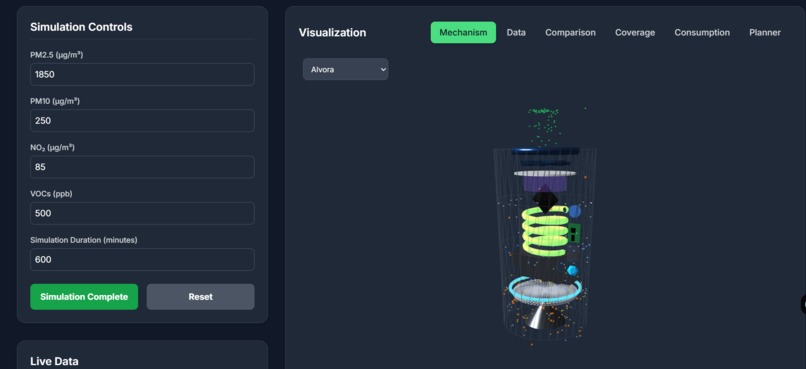Click the Visualization heading
The width and height of the screenshot is (806, 369).
pyautogui.click(x=333, y=32)
